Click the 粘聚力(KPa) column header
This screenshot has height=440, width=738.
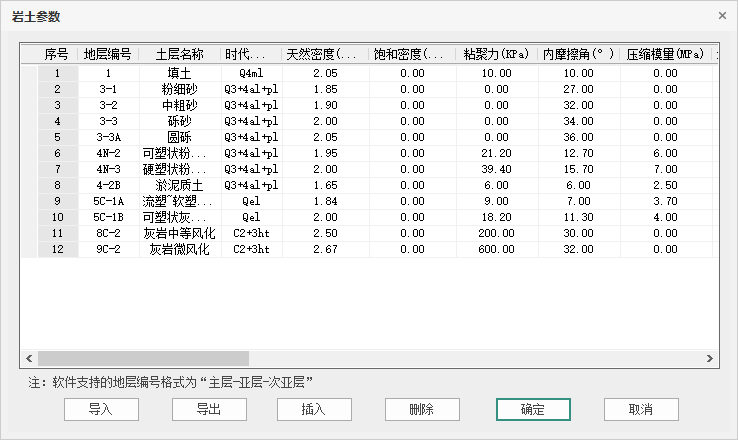495,54
